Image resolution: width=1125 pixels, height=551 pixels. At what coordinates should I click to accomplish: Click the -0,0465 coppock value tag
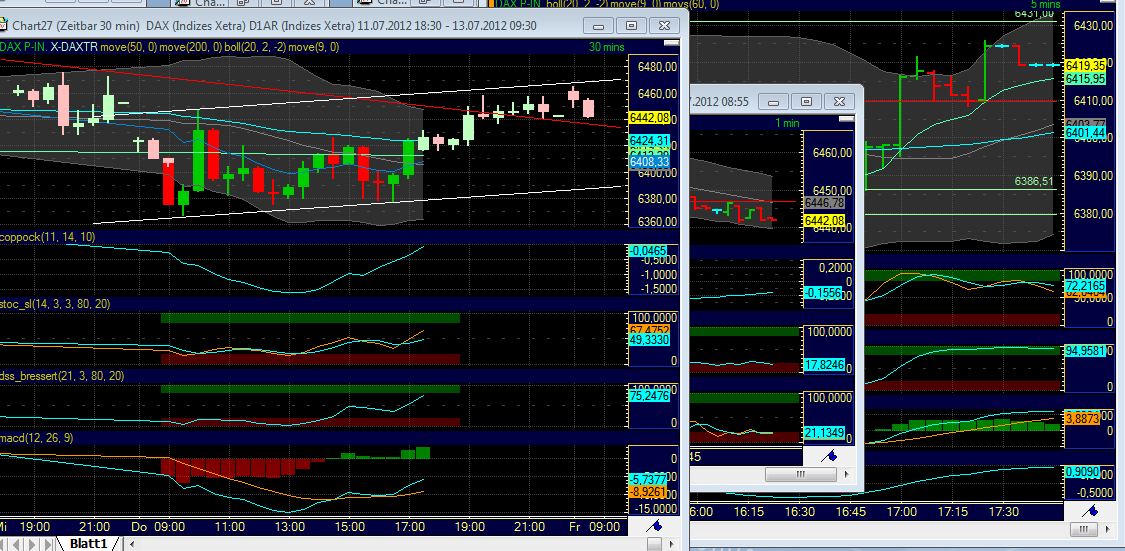648,250
